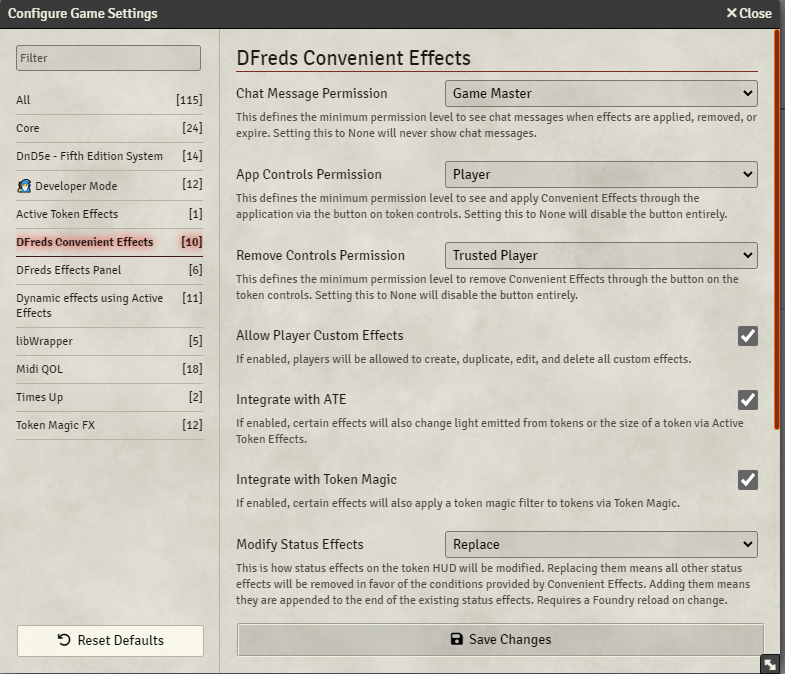Select DFreds Convenient Effects category
Screen dimensions: 785x674
[109, 242]
